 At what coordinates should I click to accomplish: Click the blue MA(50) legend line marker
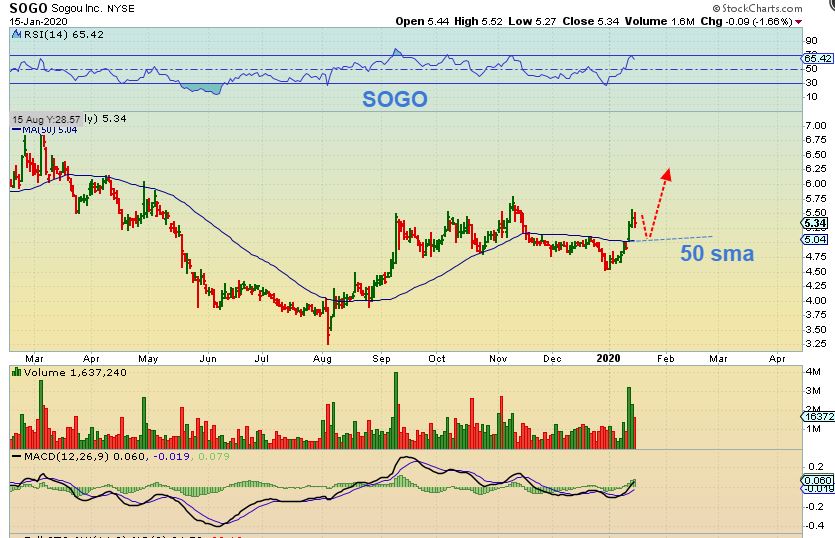pyautogui.click(x=17, y=129)
